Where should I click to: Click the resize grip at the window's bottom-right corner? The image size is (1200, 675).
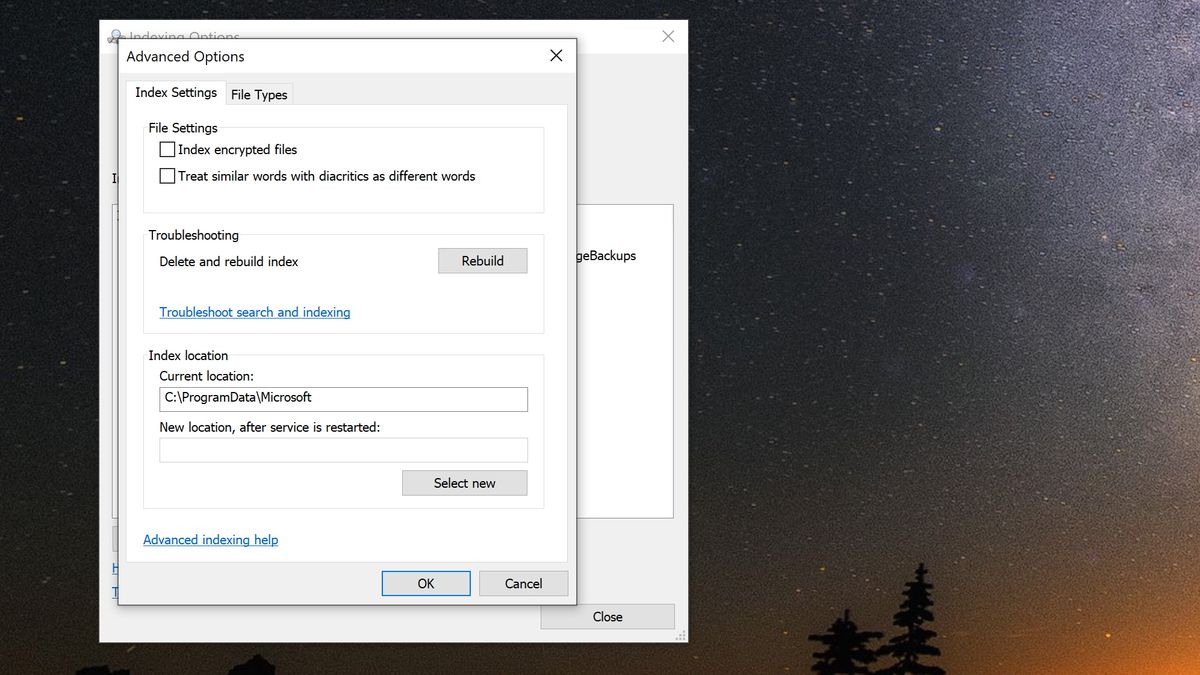pyautogui.click(x=679, y=636)
